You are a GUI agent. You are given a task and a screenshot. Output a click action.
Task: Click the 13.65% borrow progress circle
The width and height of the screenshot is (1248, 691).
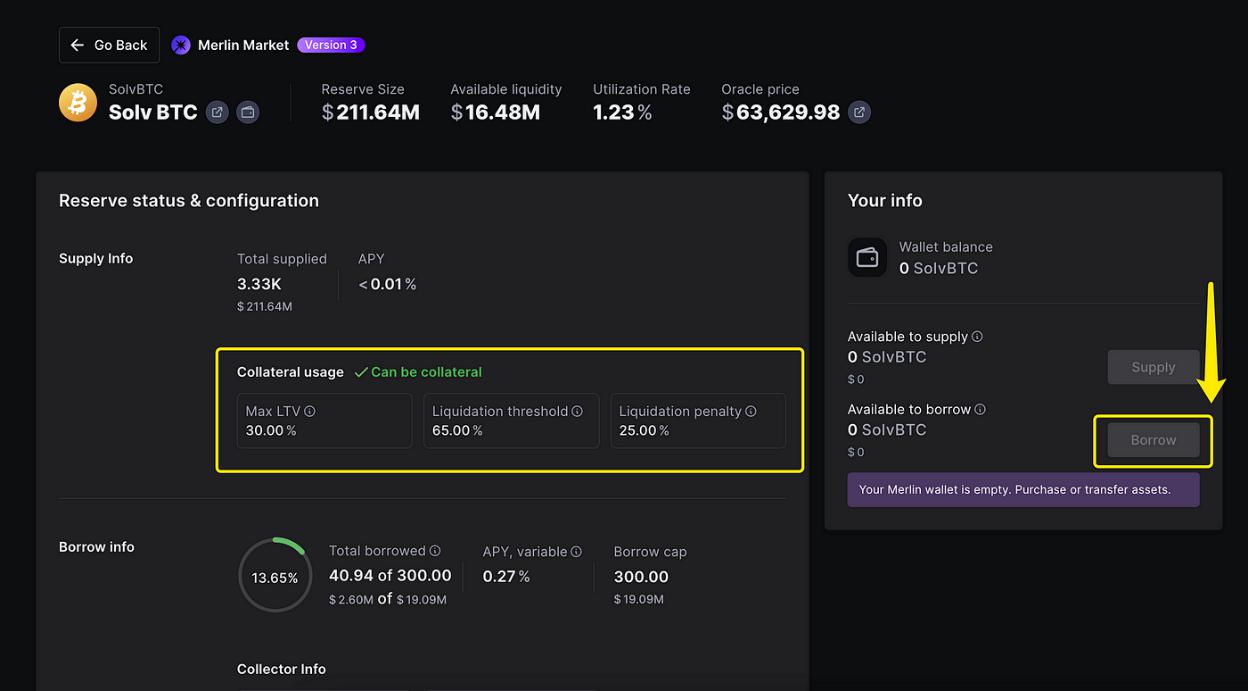point(275,577)
